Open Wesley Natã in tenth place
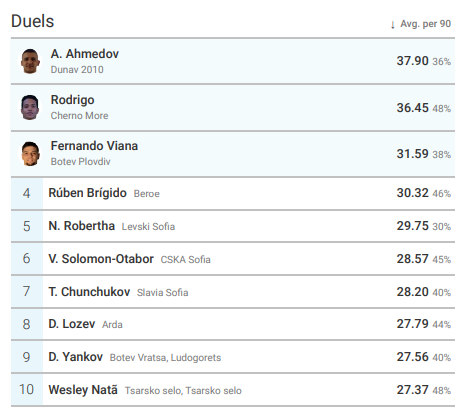This screenshot has width=467, height=414. (83, 390)
